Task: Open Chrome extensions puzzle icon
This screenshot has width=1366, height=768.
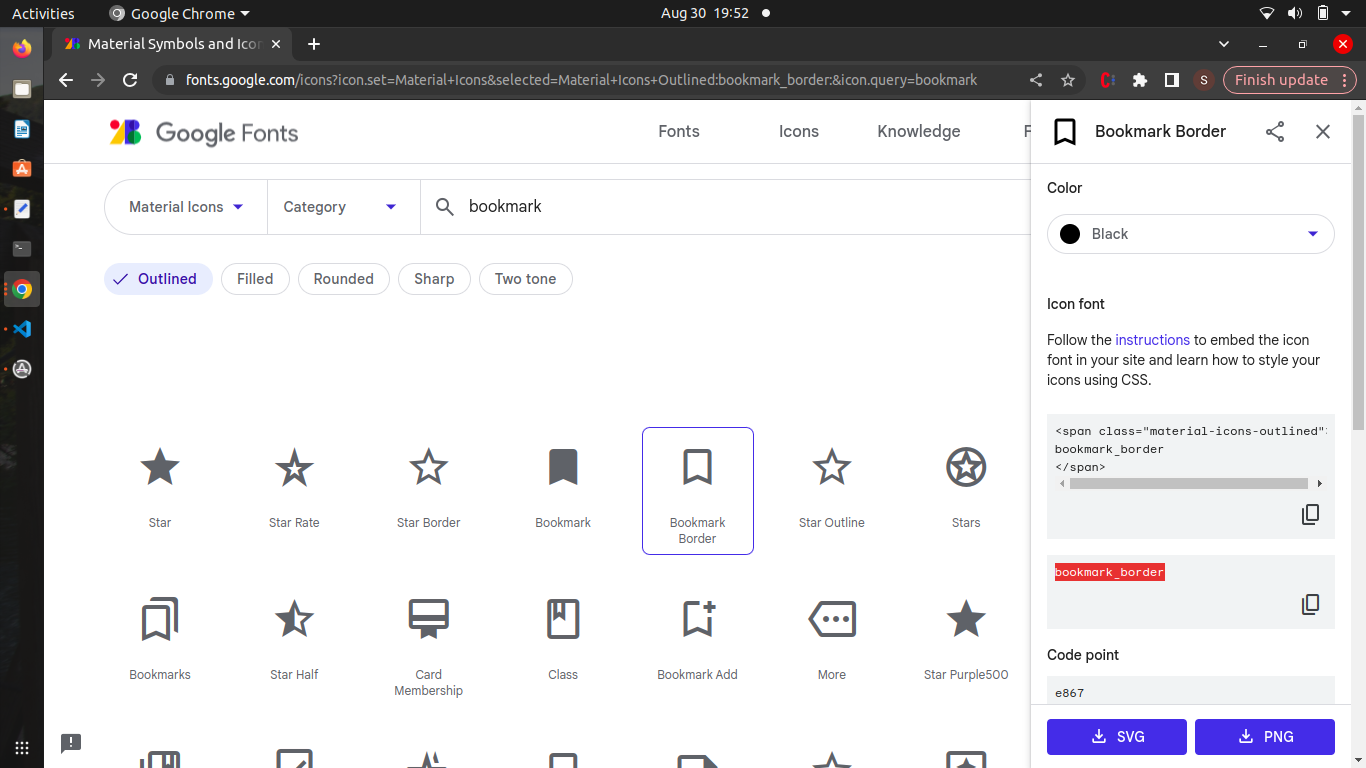Action: pyautogui.click(x=1139, y=80)
